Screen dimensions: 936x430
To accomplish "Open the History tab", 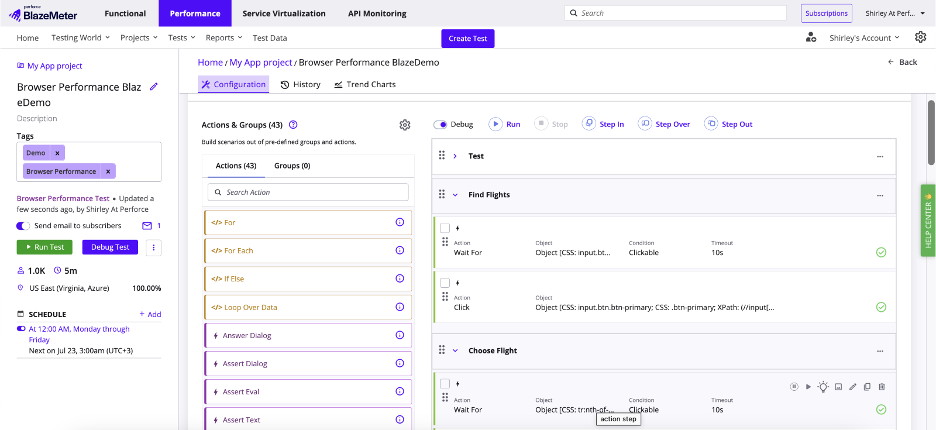I will coord(301,84).
